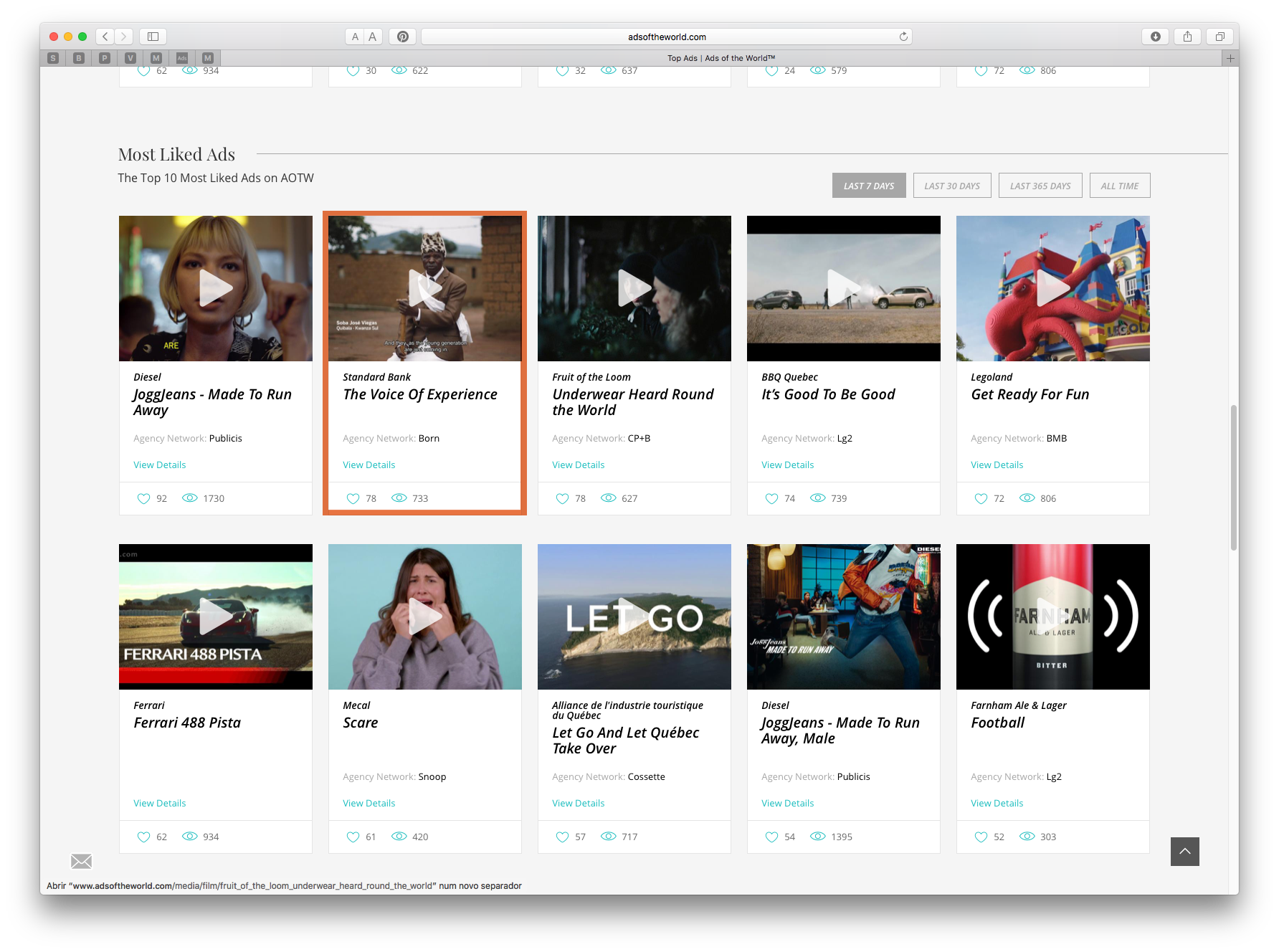View Details for Legoland Get Ready For Fun
The width and height of the screenshot is (1279, 952).
click(x=997, y=465)
